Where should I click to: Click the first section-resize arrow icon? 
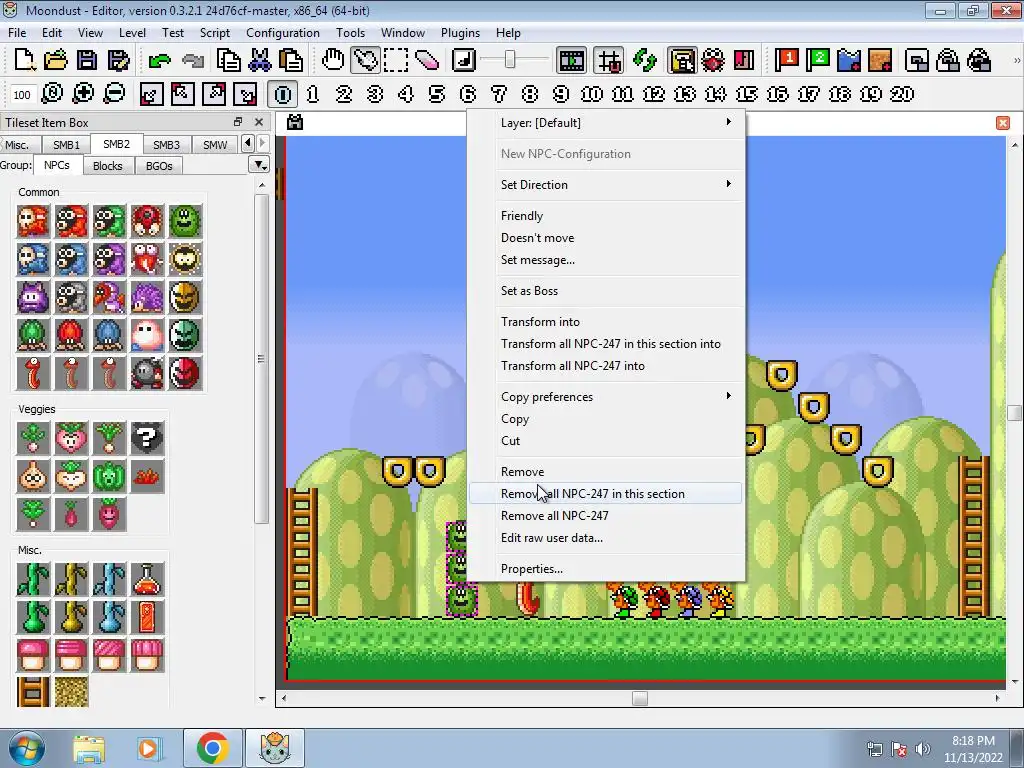coord(151,94)
